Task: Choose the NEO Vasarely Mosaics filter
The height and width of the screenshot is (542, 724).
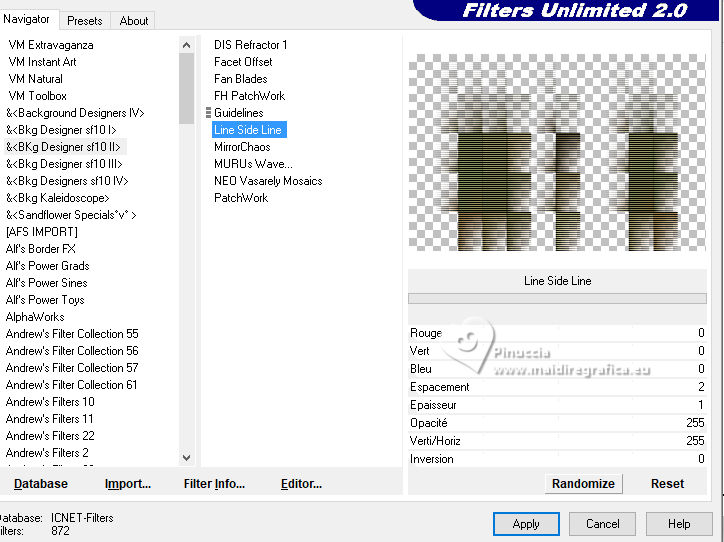Action: tap(268, 181)
